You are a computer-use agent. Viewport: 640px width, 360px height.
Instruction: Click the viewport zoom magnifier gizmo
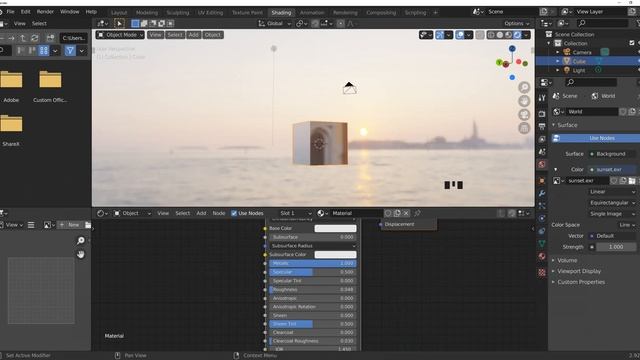[x=524, y=87]
